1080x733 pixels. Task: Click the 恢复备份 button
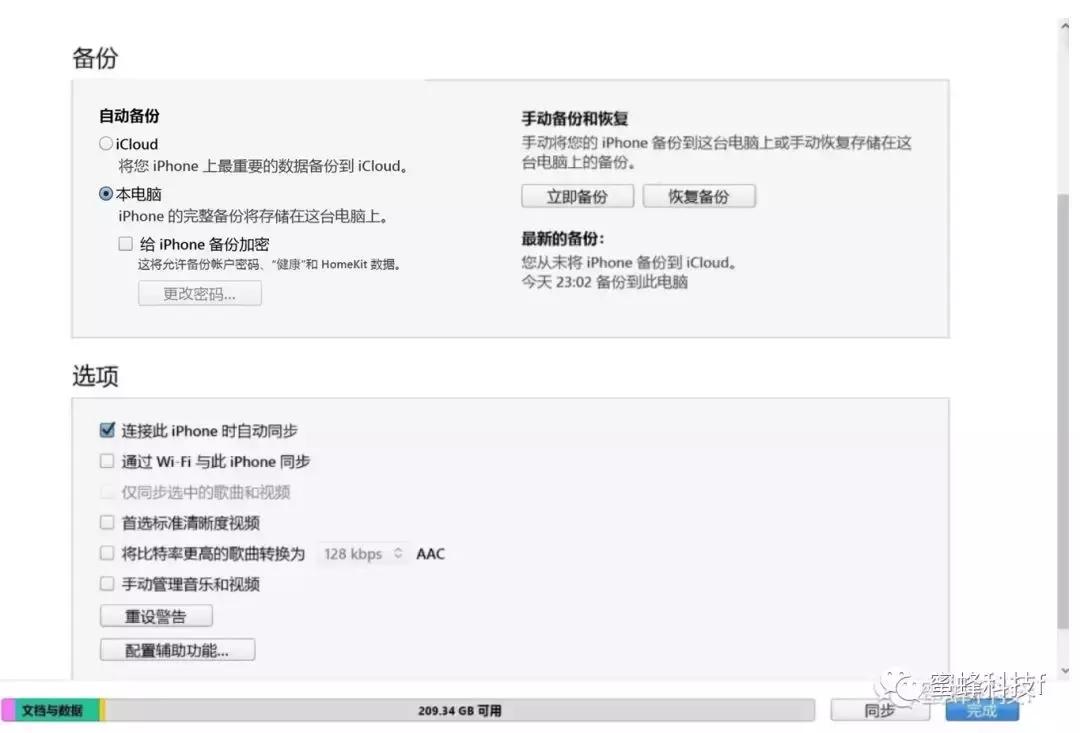tap(699, 196)
